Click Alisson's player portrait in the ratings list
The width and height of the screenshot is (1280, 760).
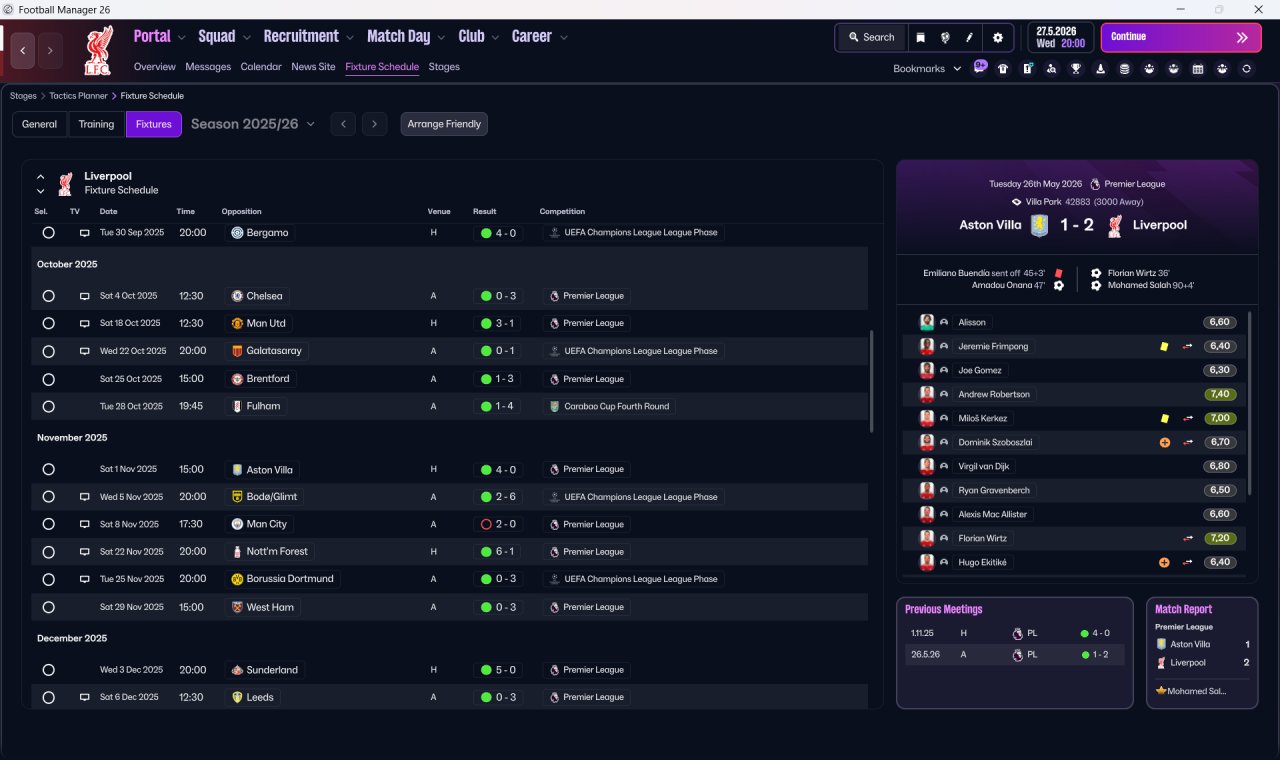pyautogui.click(x=927, y=322)
